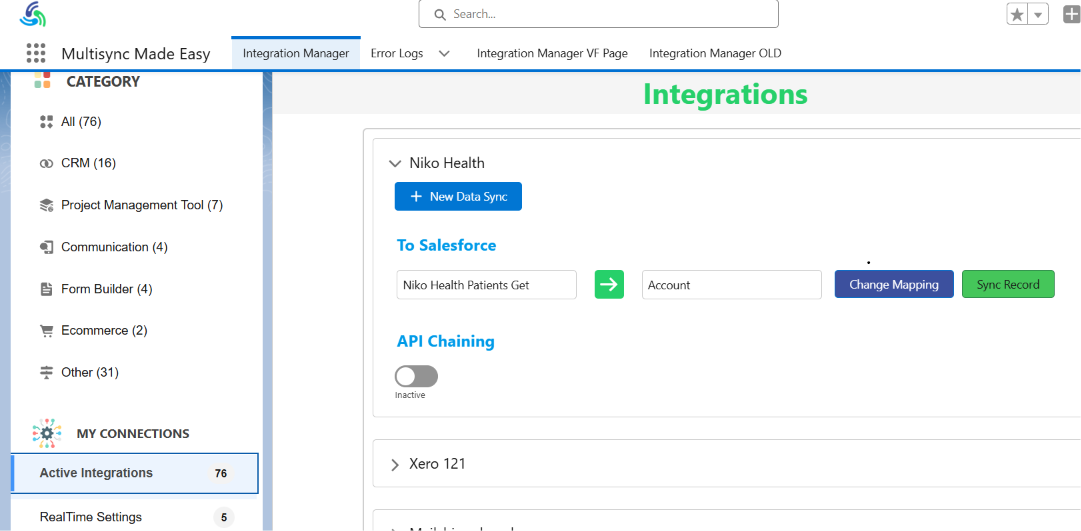
Task: Click the Account object field
Action: (731, 285)
